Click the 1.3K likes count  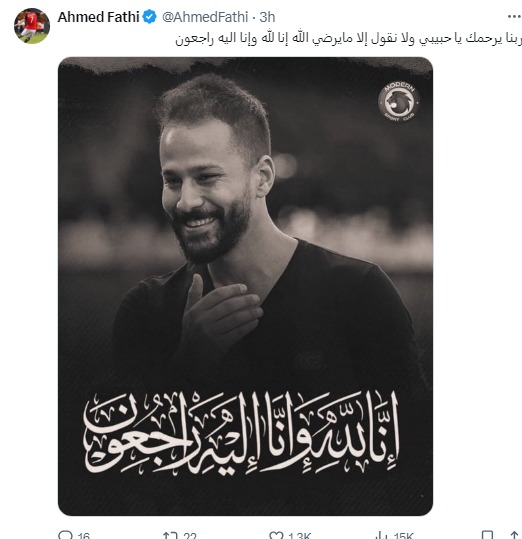(300, 536)
